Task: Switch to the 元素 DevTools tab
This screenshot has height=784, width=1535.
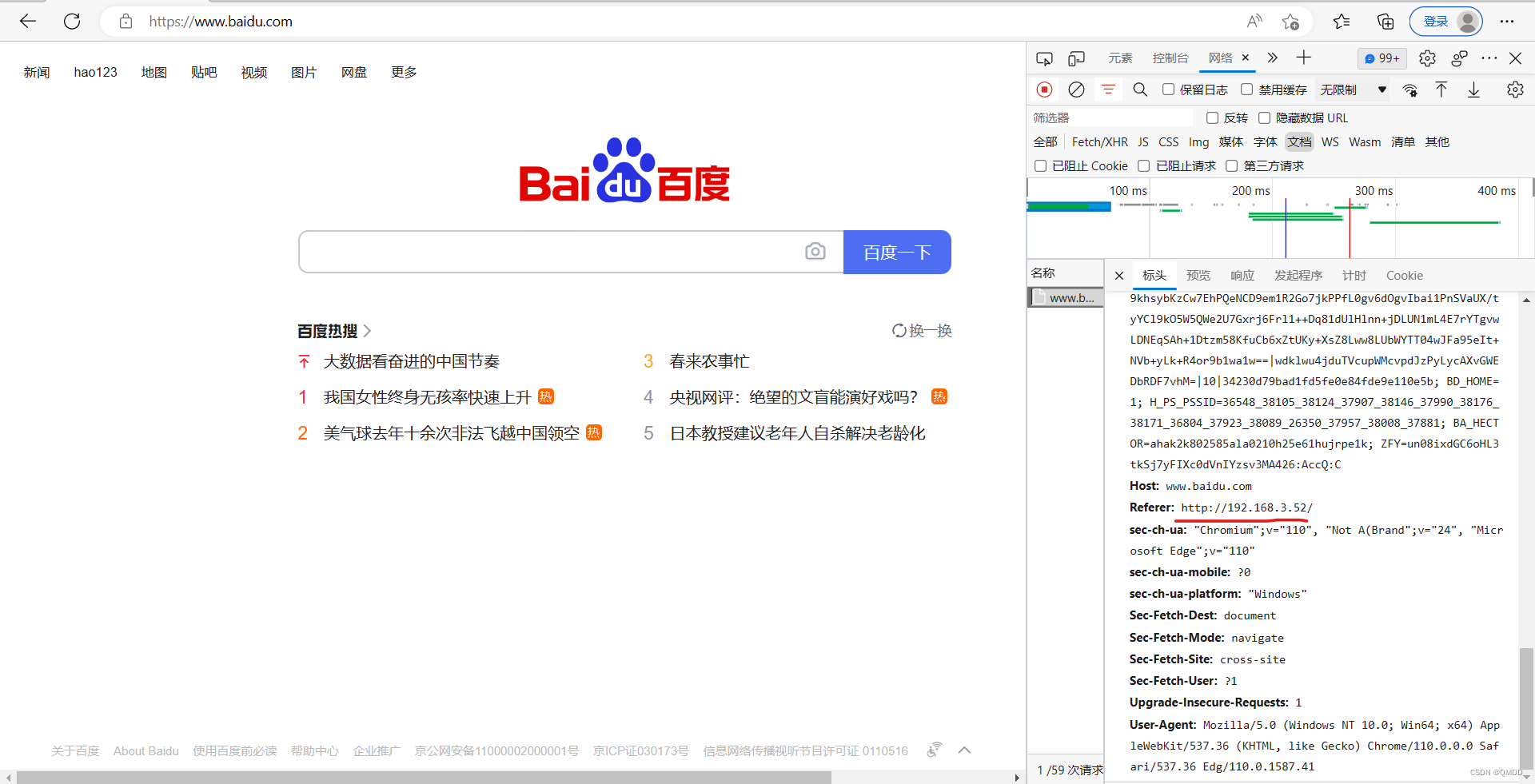Action: coord(1120,58)
